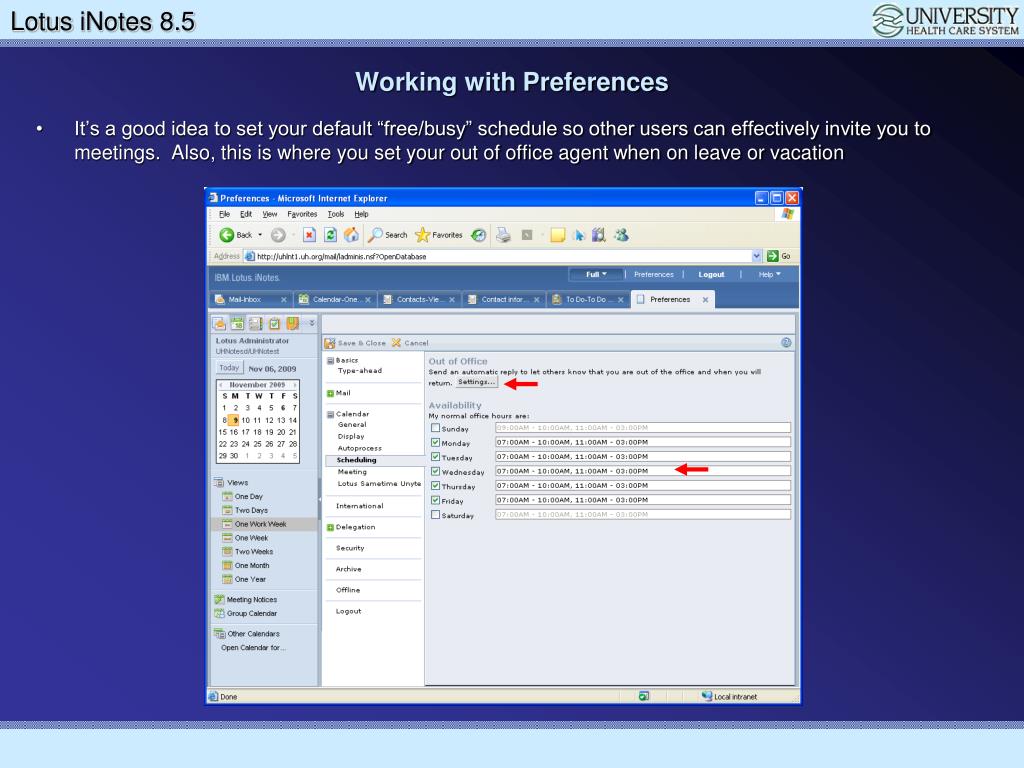Click the Cancel toolbar button
Image resolution: width=1024 pixels, height=768 pixels.
tap(409, 343)
